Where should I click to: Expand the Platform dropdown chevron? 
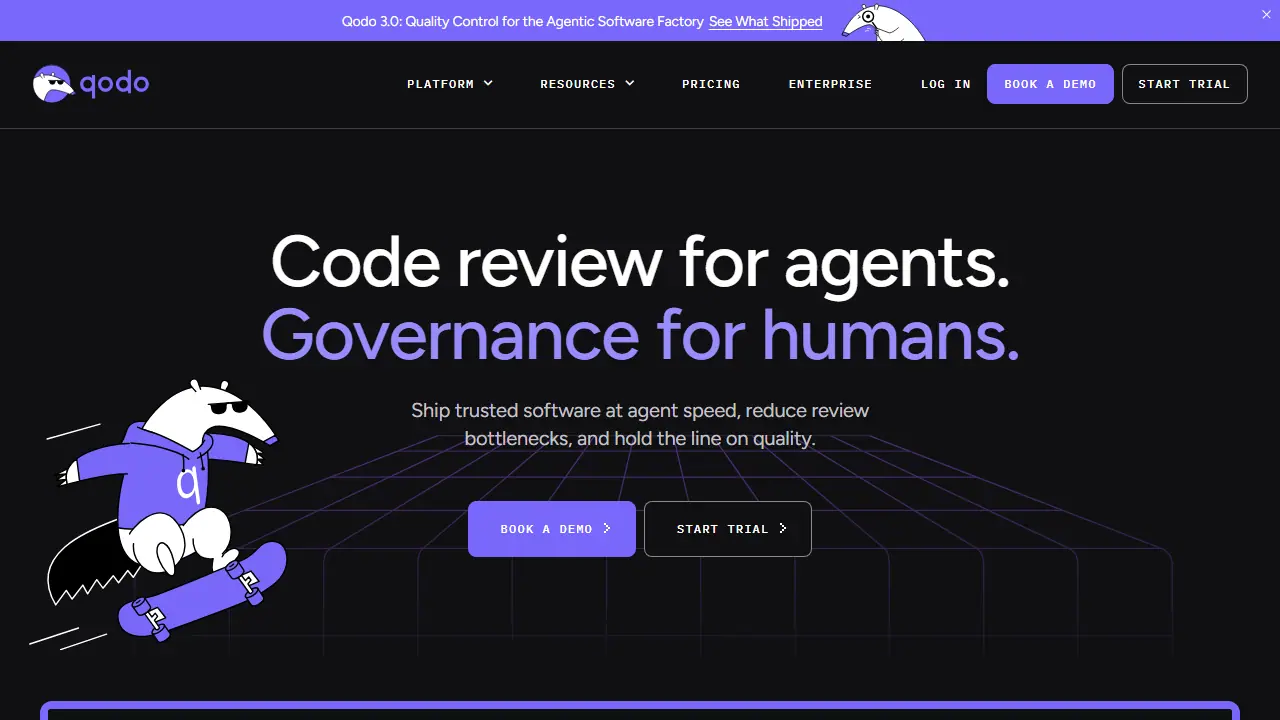[488, 84]
